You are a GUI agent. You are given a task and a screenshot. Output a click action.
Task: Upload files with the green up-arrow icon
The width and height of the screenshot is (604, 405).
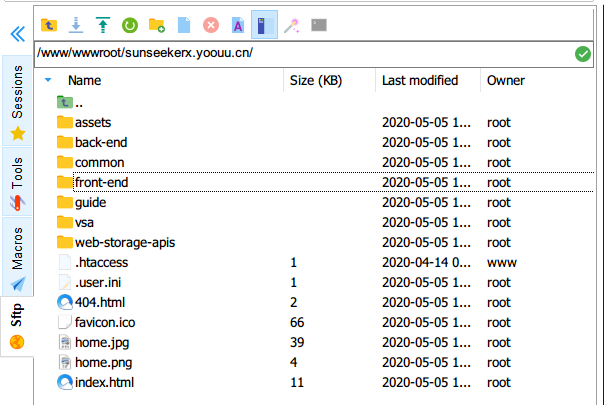102,23
